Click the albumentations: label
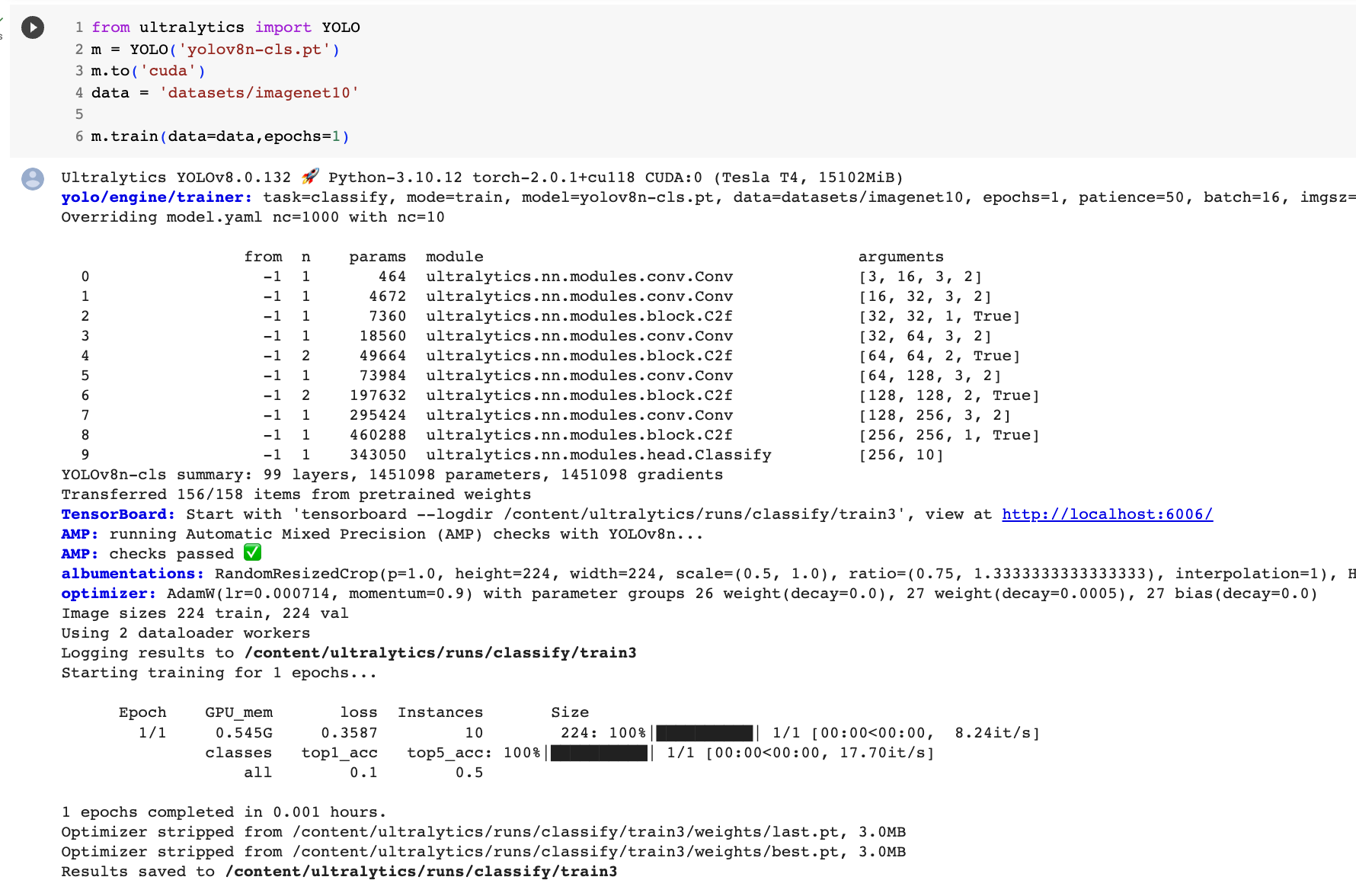Viewport: 1356px width, 896px height. pyautogui.click(x=133, y=574)
